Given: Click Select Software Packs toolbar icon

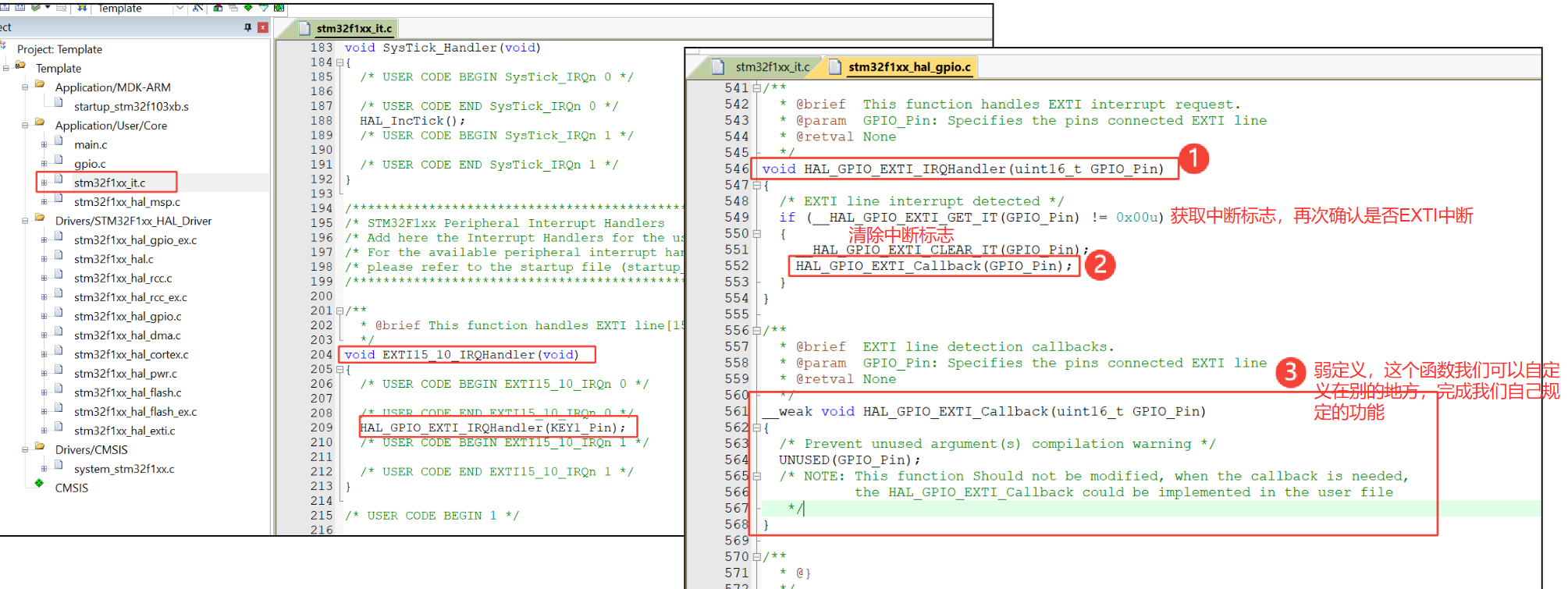Looking at the screenshot, I should point(264,8).
